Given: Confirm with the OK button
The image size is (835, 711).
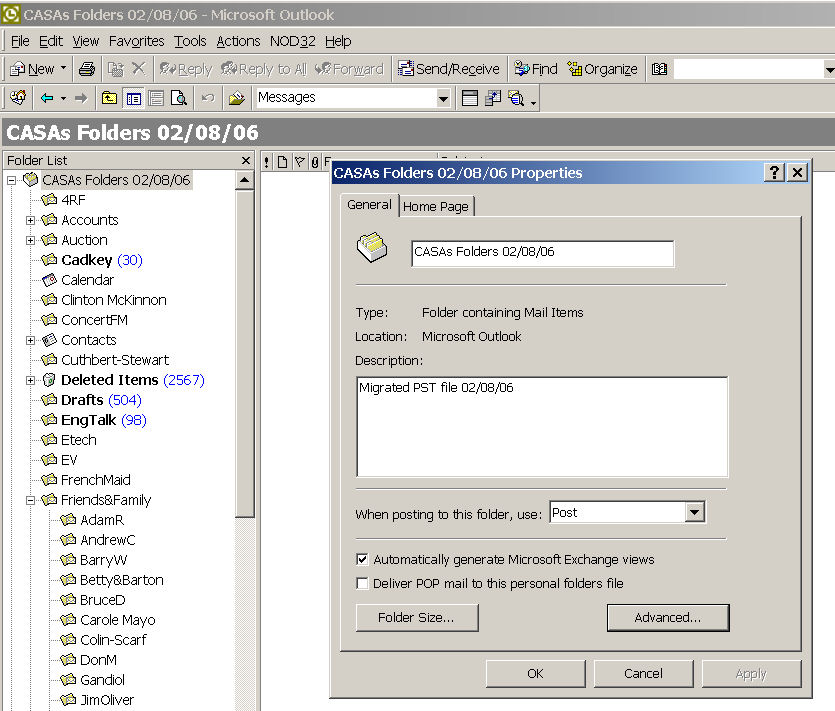Looking at the screenshot, I should click(x=535, y=674).
